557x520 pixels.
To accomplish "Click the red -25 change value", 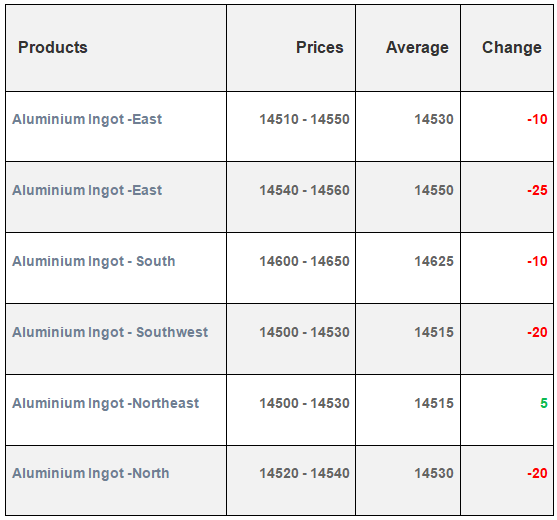I will point(537,190).
